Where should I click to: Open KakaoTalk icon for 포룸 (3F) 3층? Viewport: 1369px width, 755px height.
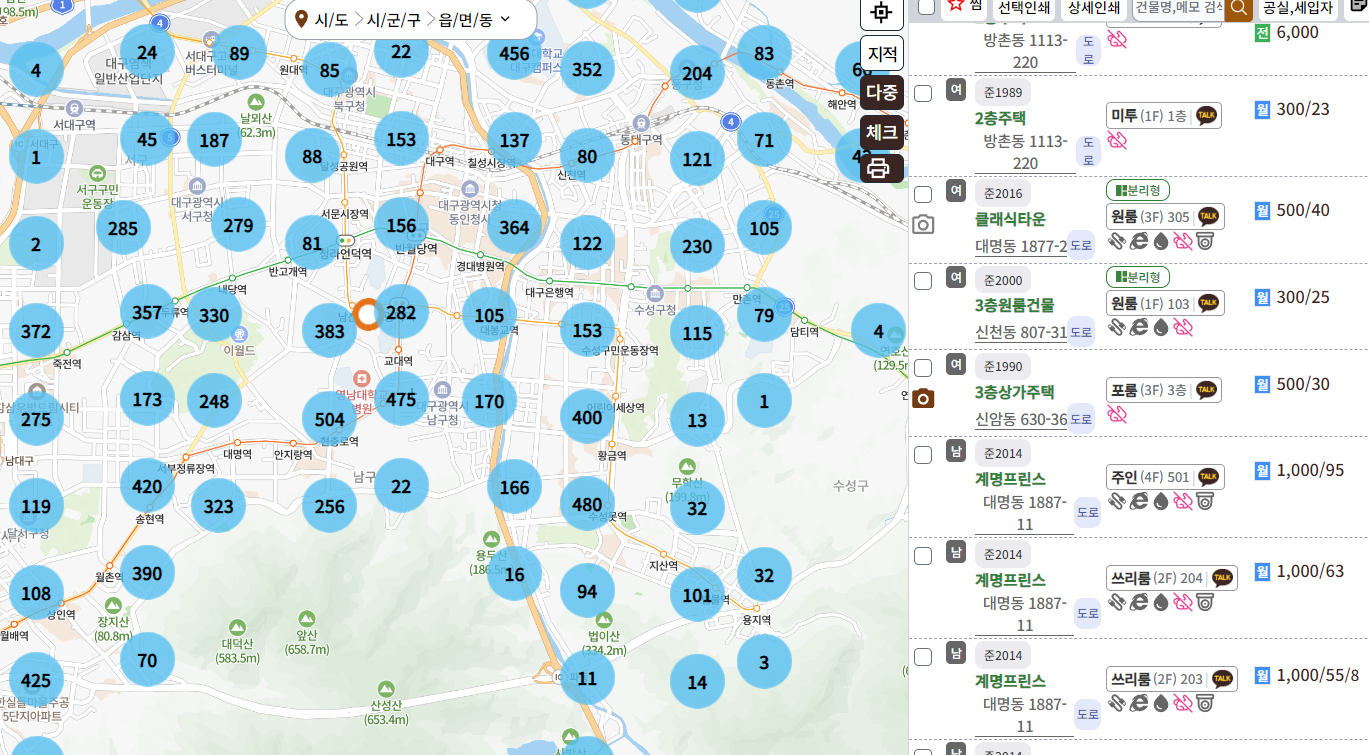(x=1208, y=390)
